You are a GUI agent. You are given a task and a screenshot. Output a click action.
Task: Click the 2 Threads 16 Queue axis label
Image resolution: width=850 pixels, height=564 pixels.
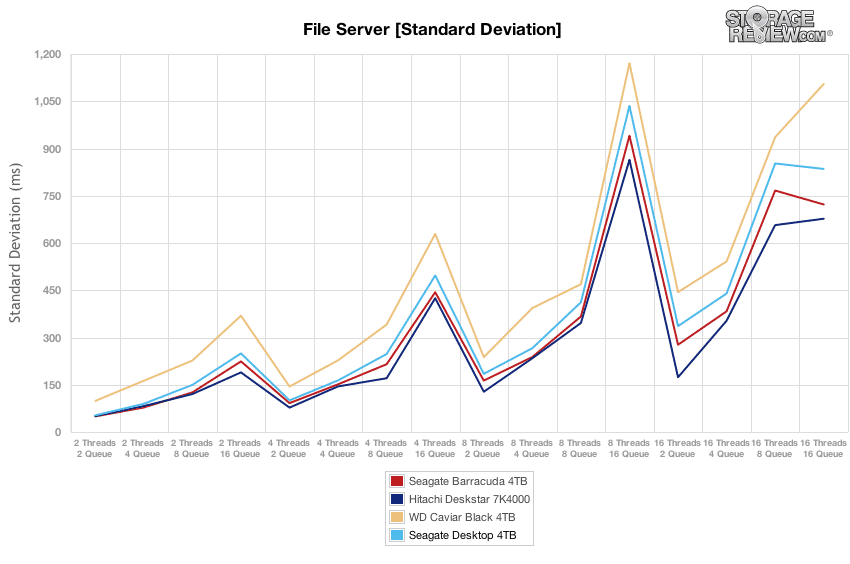click(240, 448)
